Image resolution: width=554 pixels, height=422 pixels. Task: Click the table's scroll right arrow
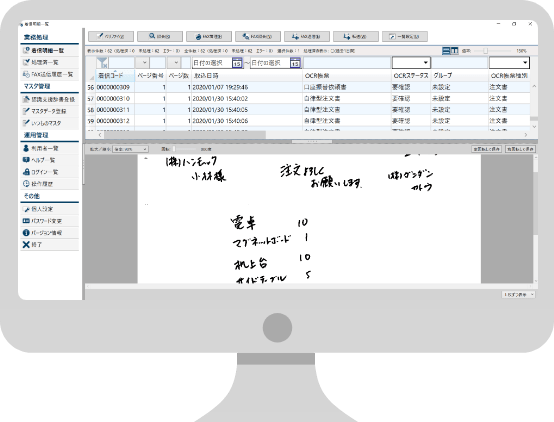coord(525,135)
